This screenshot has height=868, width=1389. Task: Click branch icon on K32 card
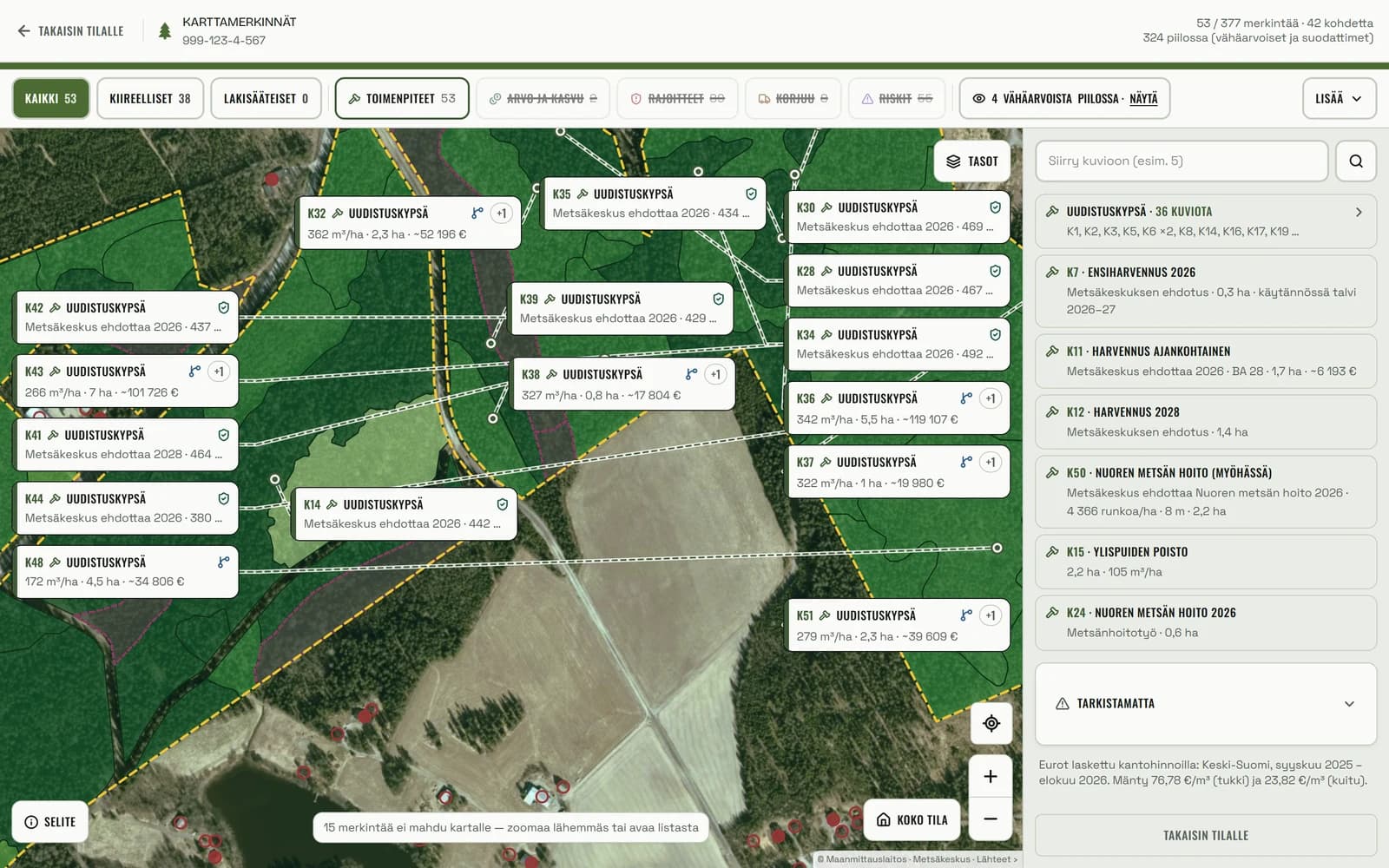477,214
